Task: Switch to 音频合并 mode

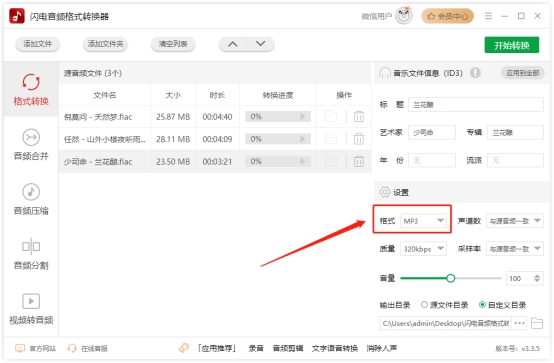Action: (x=31, y=144)
